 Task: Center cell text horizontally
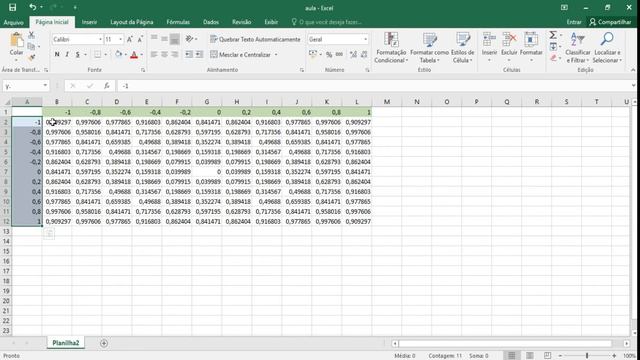[164, 54]
